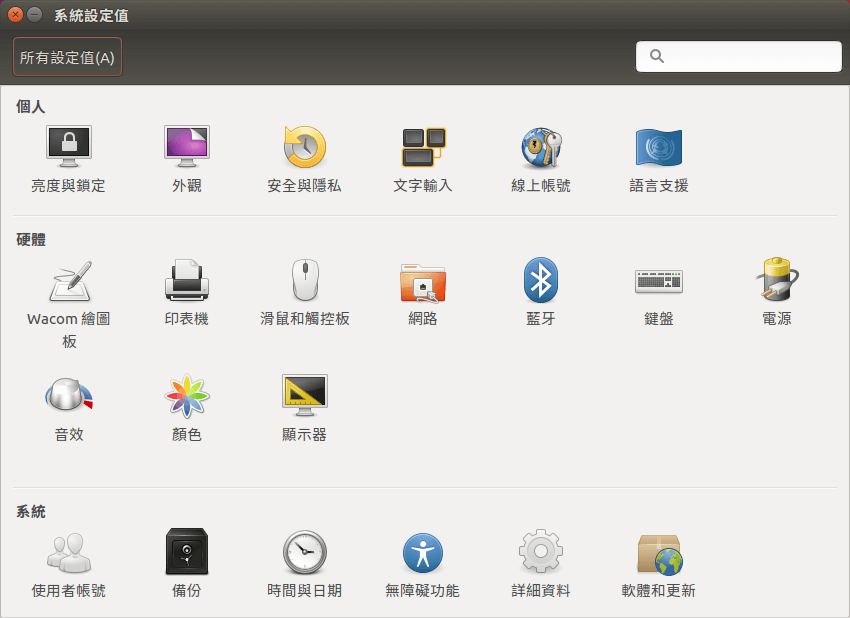Open the 亮度與鎖定 (Brightness & Lock) settings
The width and height of the screenshot is (850, 618).
point(67,155)
